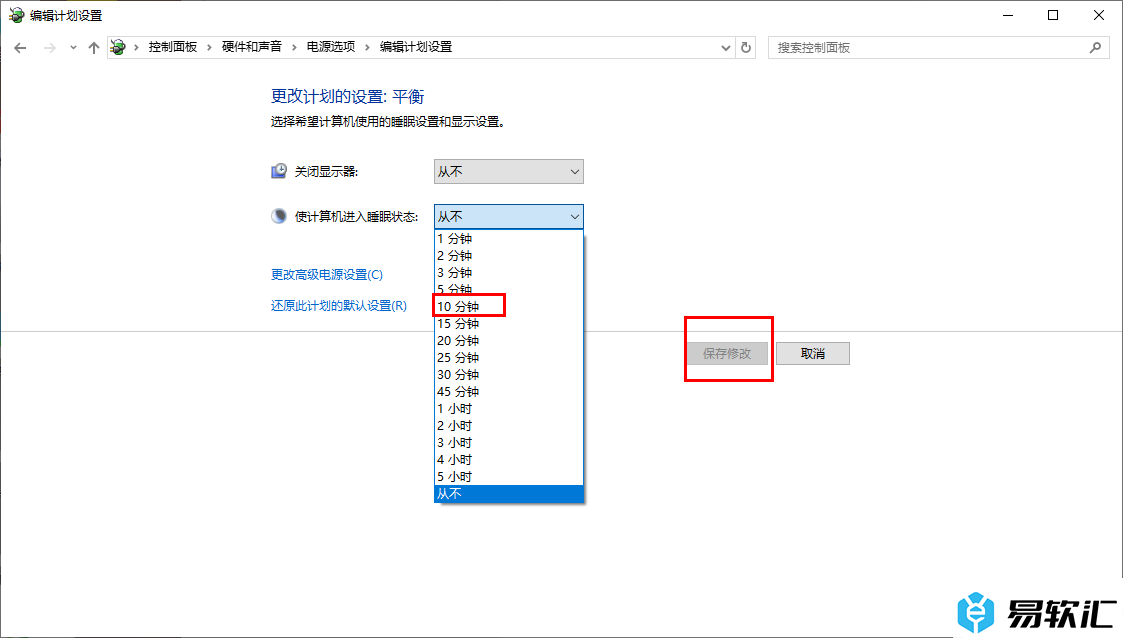Open 更改高级电源设置 link
This screenshot has height=638, width=1123.
pyautogui.click(x=327, y=275)
